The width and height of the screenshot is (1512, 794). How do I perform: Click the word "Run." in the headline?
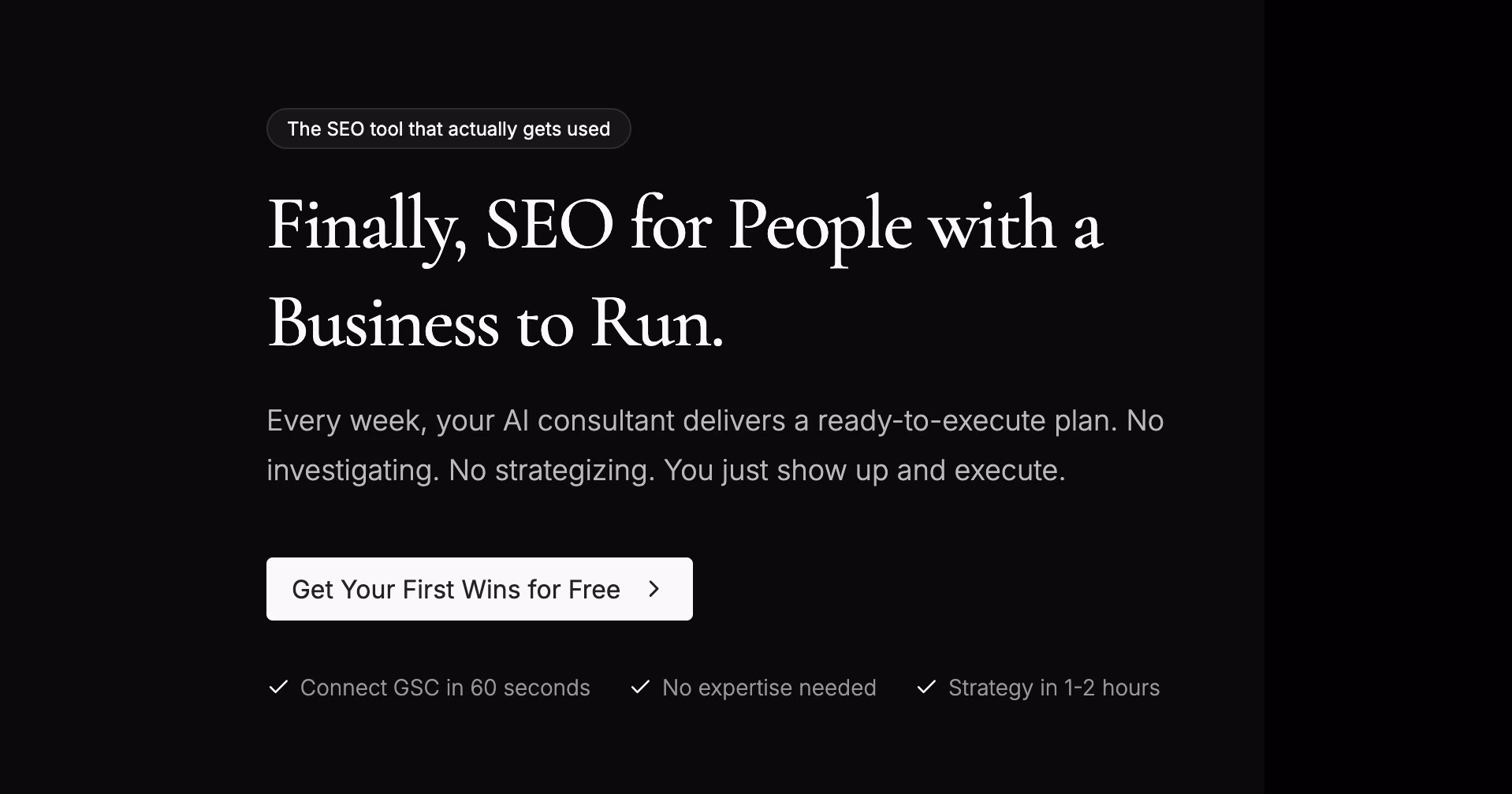(657, 323)
